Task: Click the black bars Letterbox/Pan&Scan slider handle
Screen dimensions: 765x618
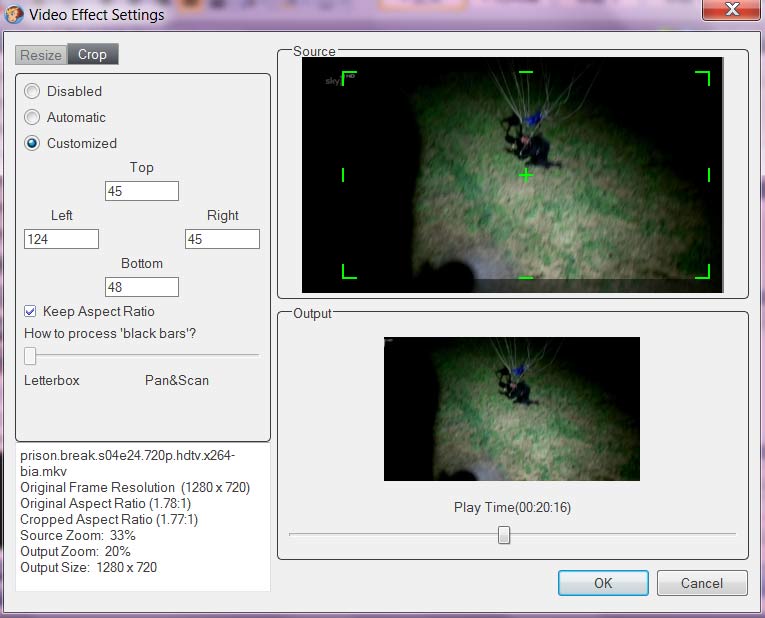Action: pyautogui.click(x=30, y=356)
